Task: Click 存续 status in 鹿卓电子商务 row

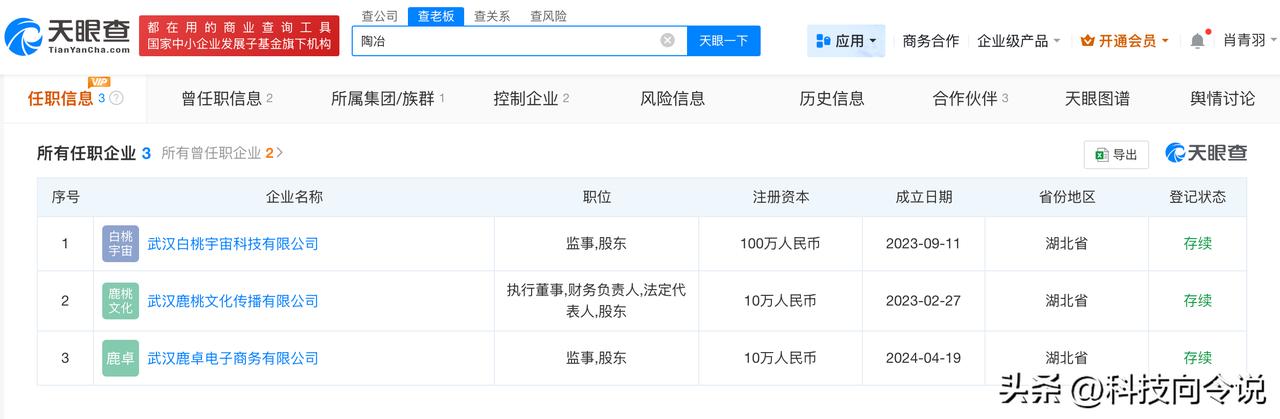Action: click(1197, 358)
